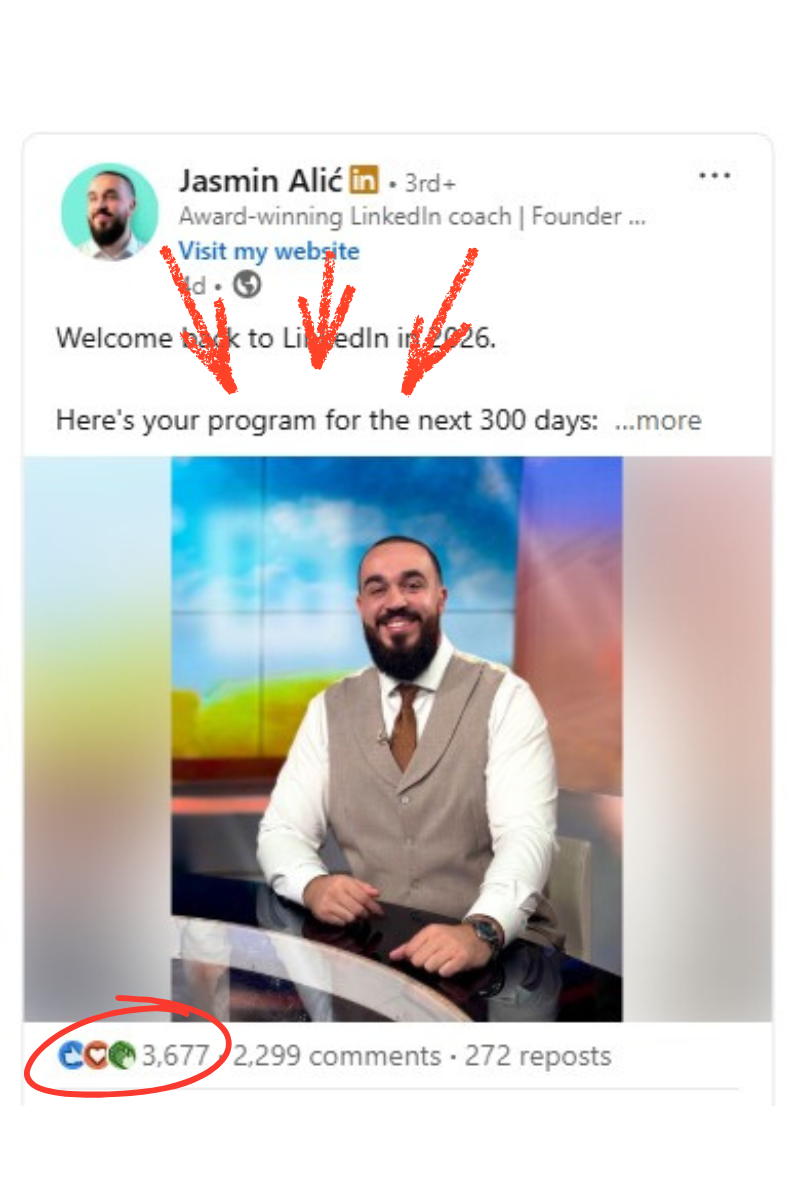Open the post photo of the man in the vest
Screen dimensions: 800x1200
397,739
